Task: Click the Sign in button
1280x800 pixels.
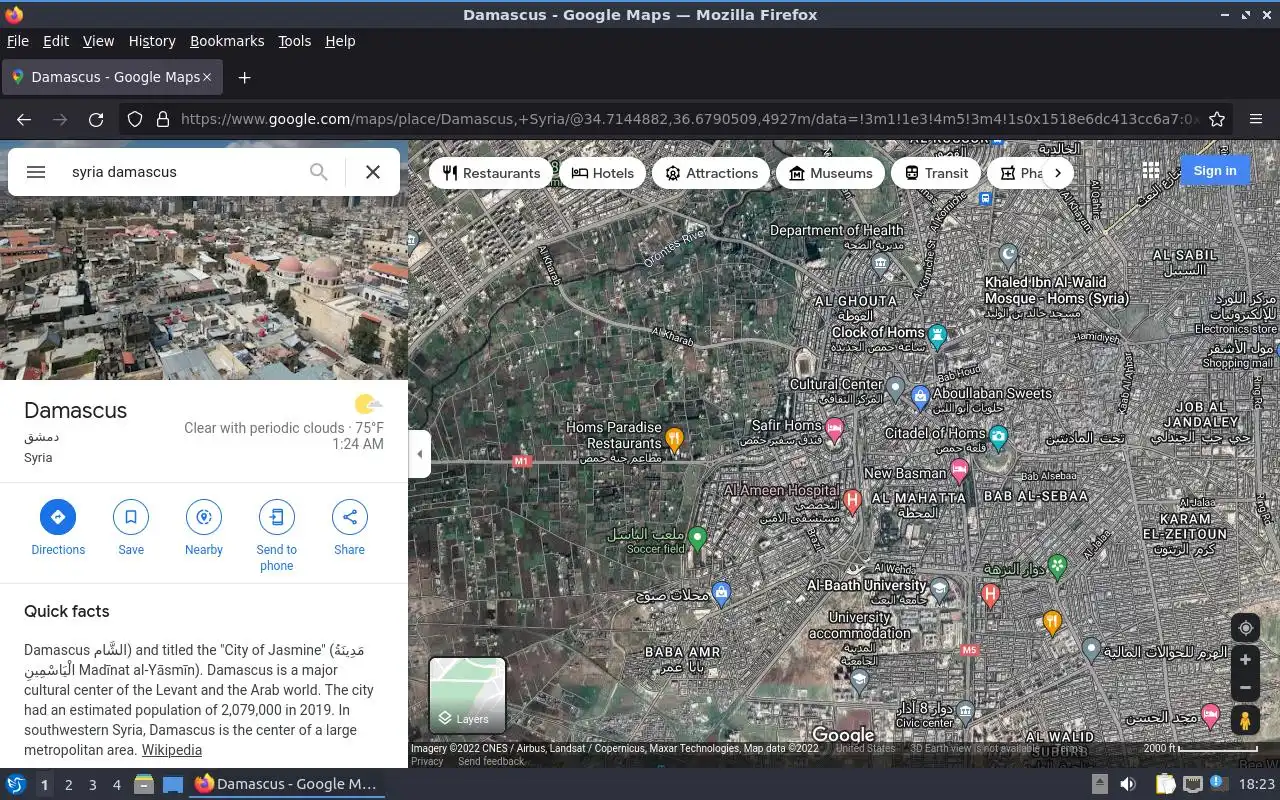Action: (x=1215, y=171)
